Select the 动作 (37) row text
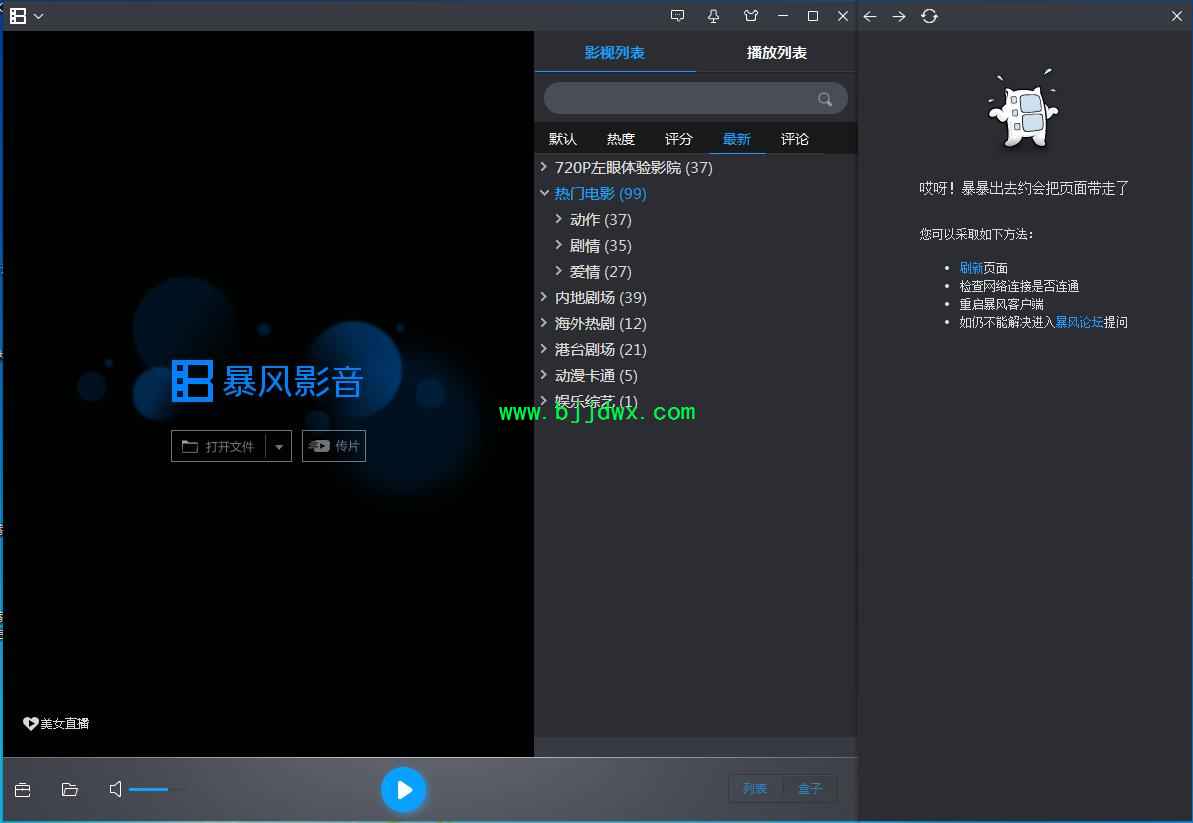 point(600,220)
